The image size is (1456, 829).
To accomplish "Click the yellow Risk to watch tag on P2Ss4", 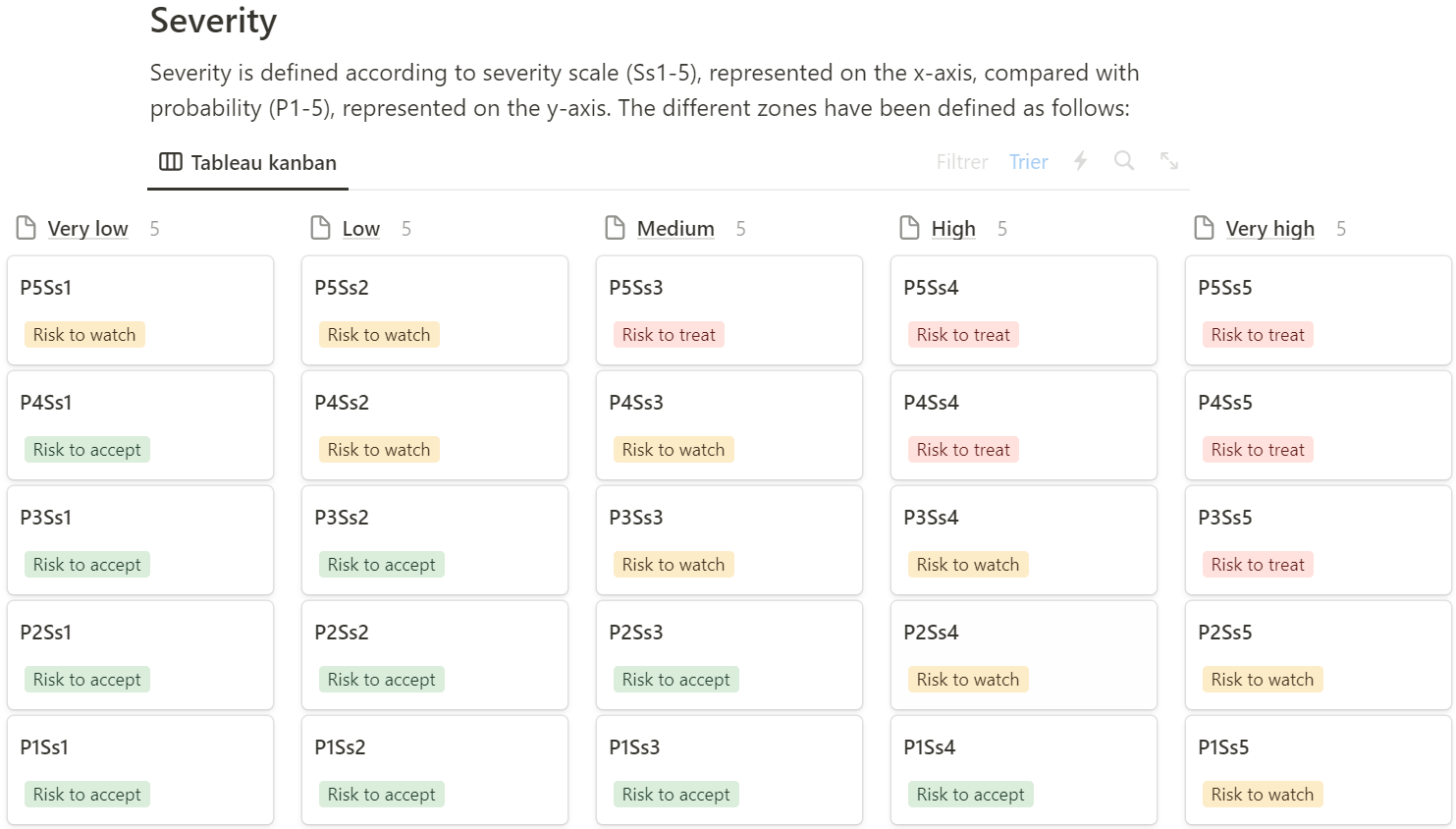I will [968, 680].
